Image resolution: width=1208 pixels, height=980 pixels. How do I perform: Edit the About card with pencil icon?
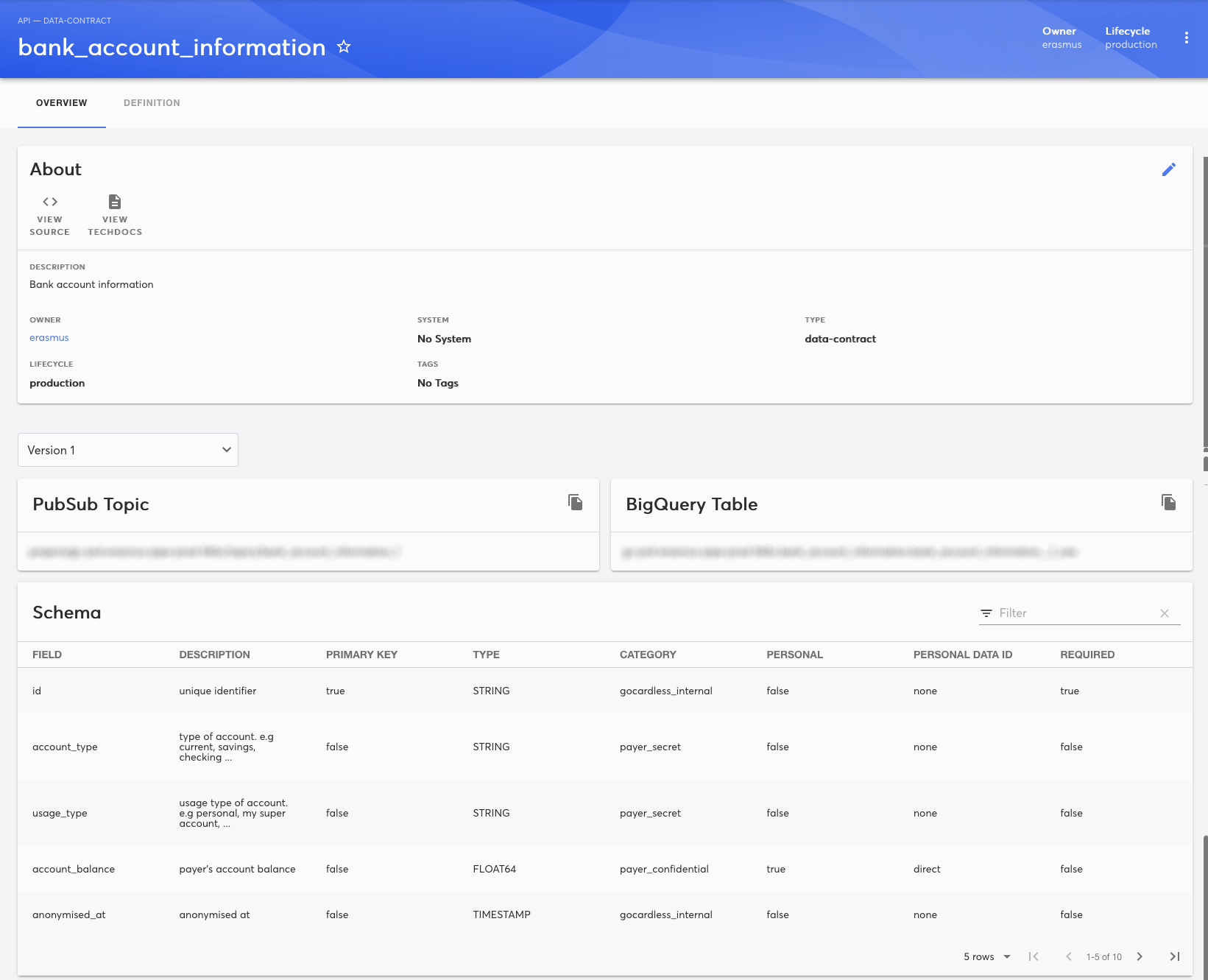(x=1168, y=169)
